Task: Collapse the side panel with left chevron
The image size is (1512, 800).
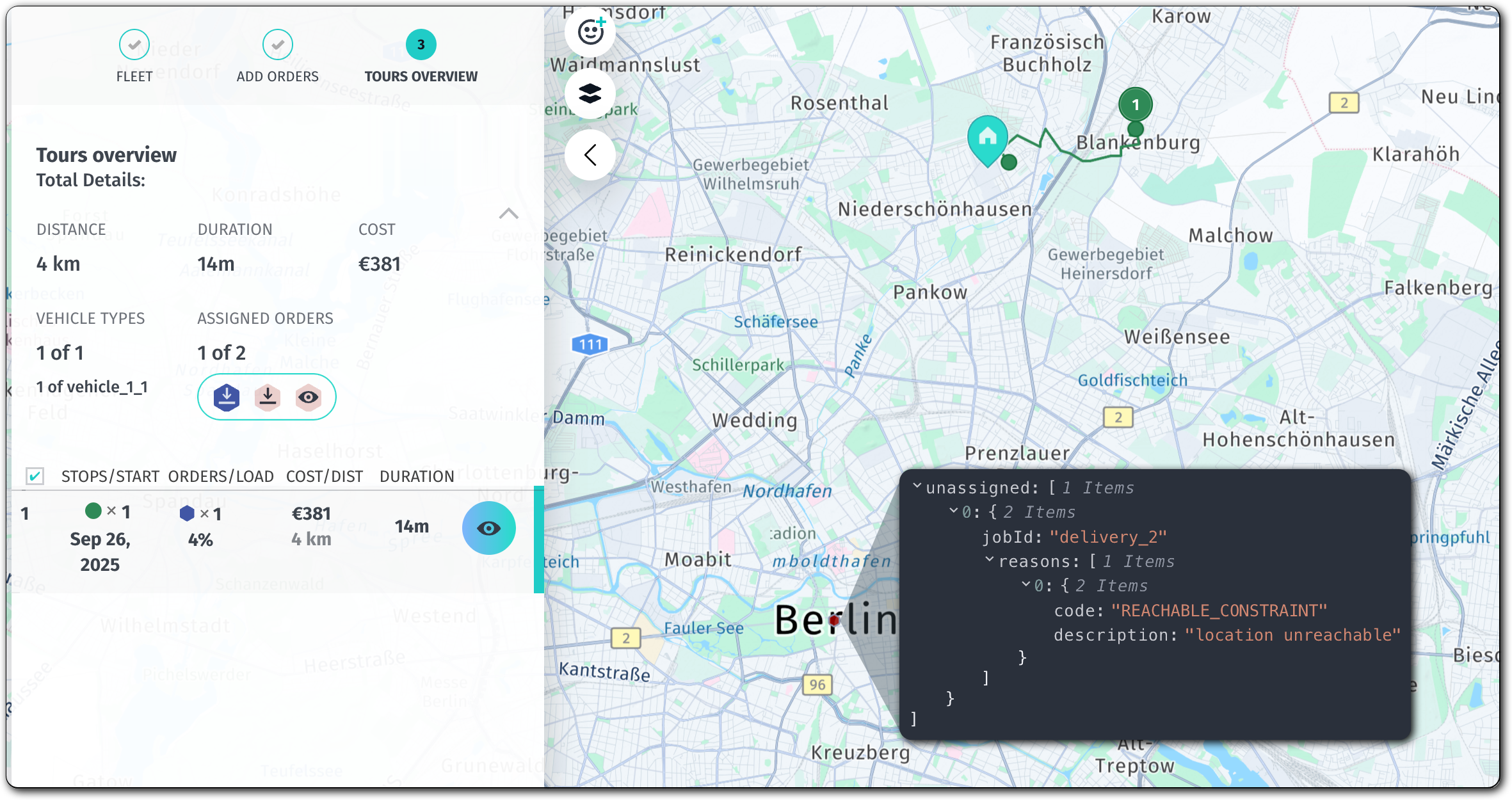Action: (x=590, y=155)
